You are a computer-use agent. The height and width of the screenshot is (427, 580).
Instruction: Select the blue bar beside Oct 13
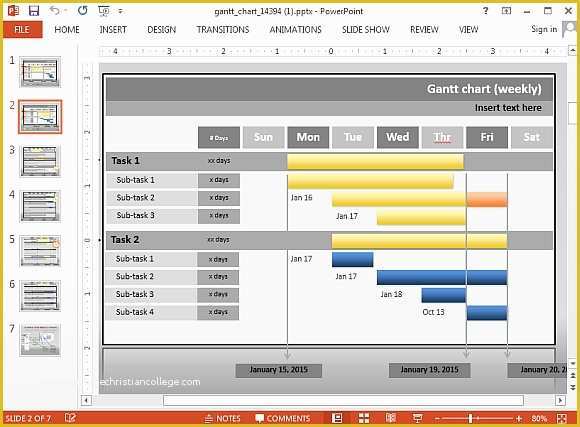pyautogui.click(x=487, y=313)
